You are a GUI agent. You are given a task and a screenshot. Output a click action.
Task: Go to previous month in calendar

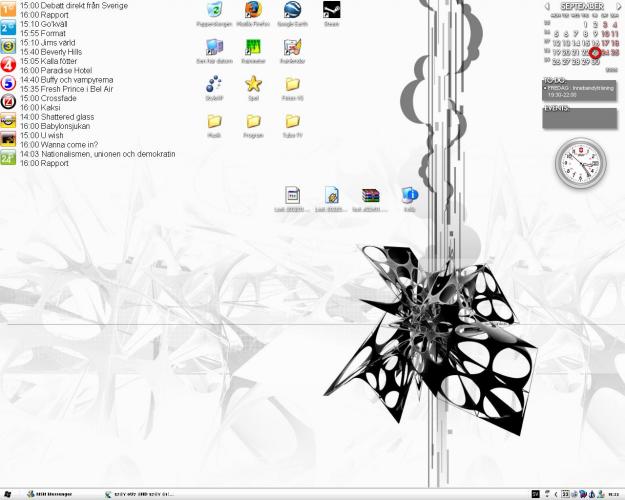pos(547,7)
